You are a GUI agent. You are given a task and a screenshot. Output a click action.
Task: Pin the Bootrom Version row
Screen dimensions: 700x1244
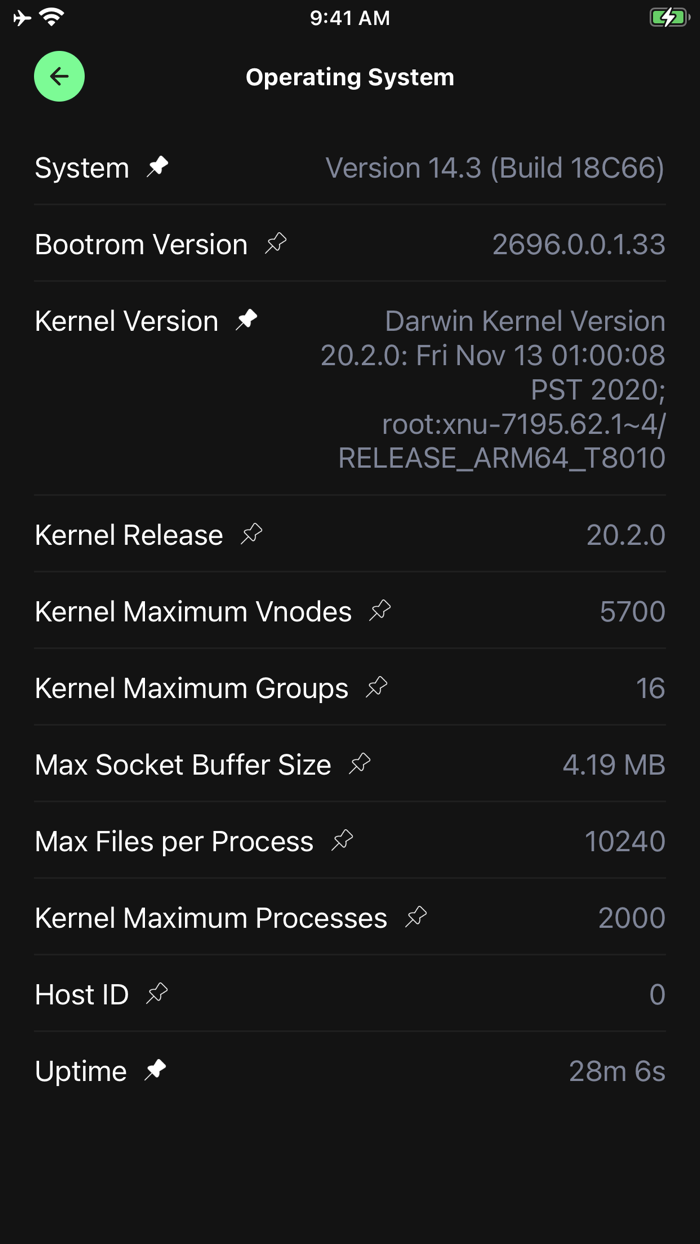276,243
